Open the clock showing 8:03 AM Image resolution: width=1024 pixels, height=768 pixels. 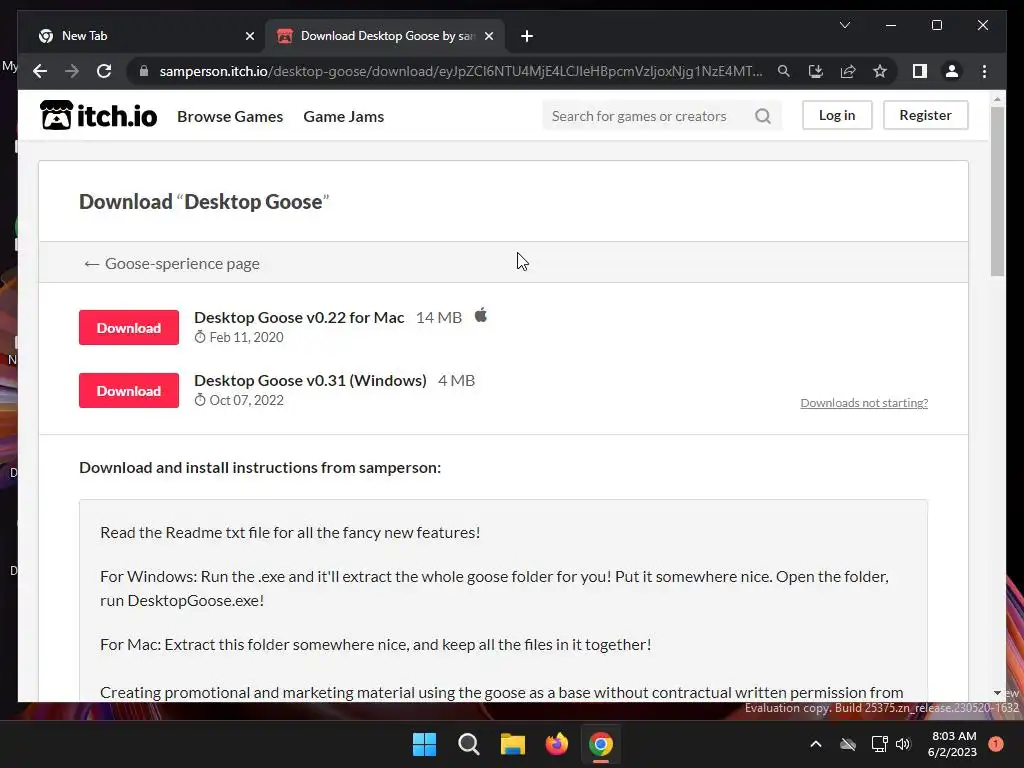click(x=953, y=744)
